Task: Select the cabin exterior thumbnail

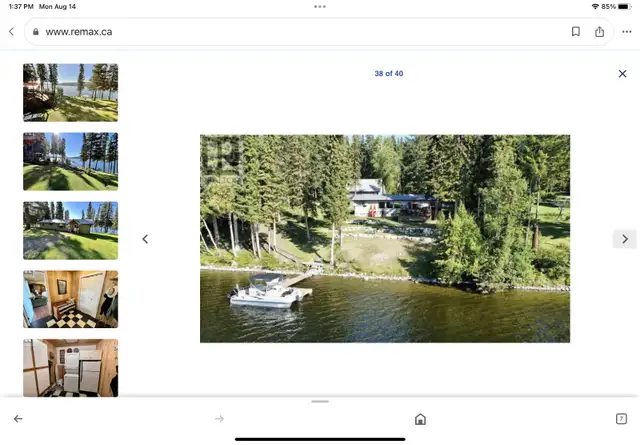Action: pos(71,230)
